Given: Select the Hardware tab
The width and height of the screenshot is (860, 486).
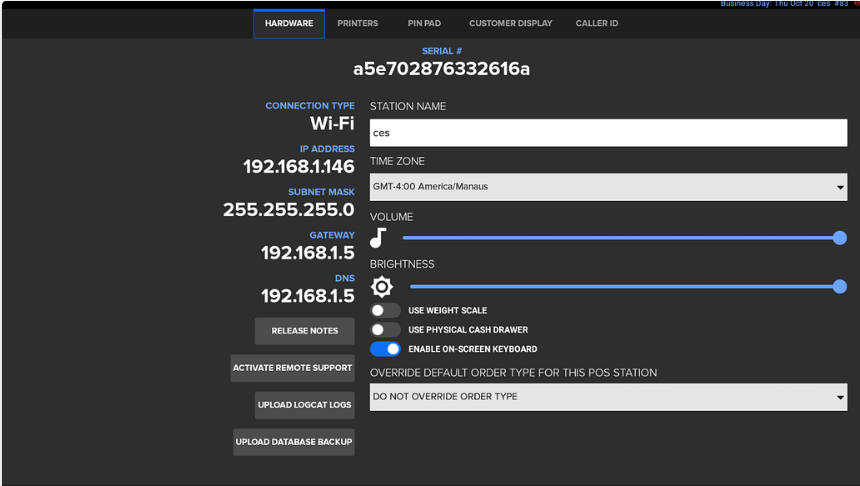Looking at the screenshot, I should click(289, 23).
